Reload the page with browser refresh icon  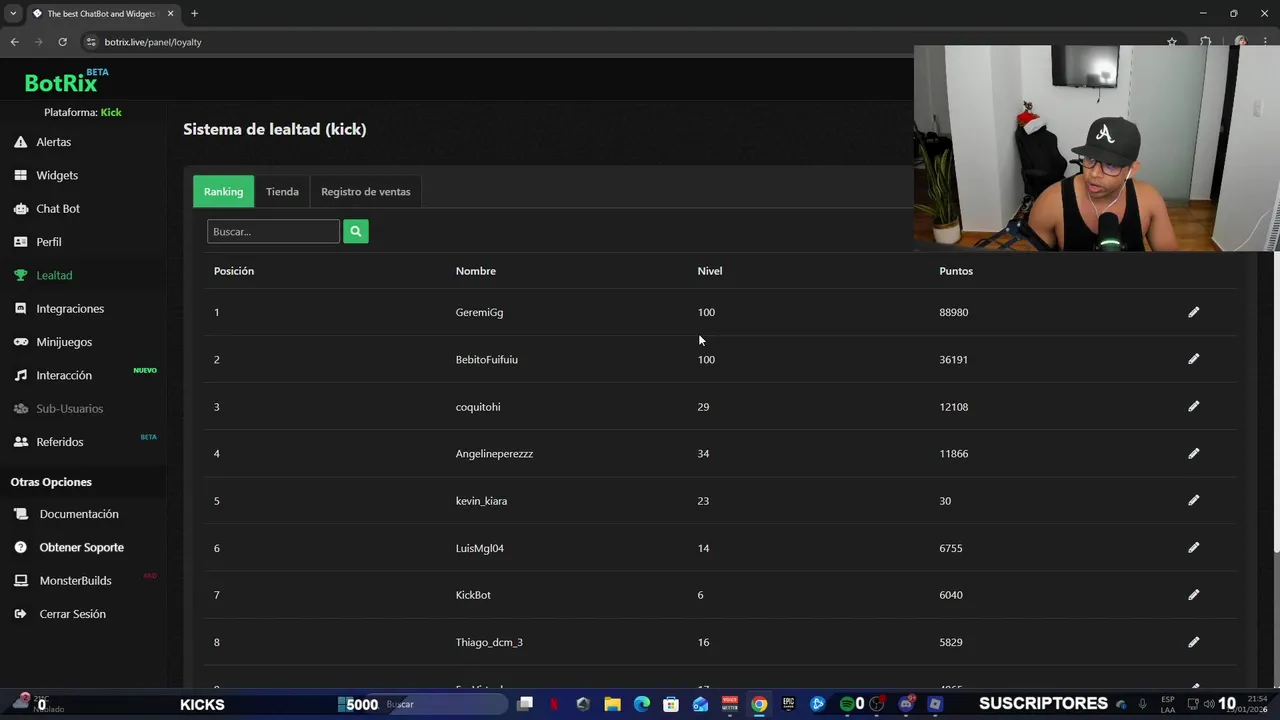[62, 42]
